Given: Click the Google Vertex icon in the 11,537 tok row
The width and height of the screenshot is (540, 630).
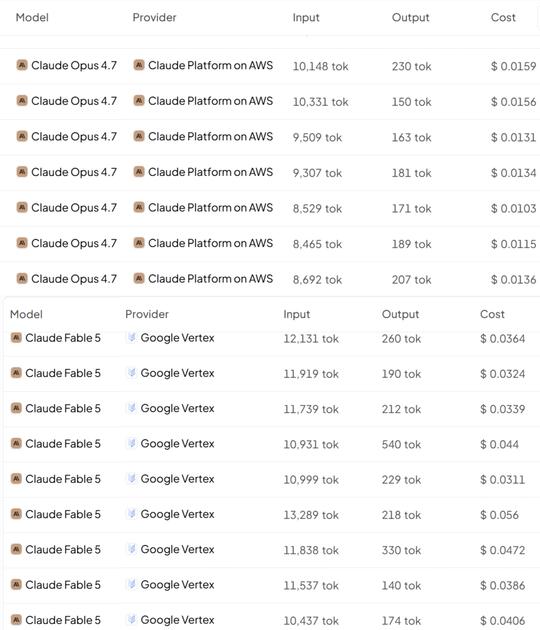Looking at the screenshot, I should [131, 584].
